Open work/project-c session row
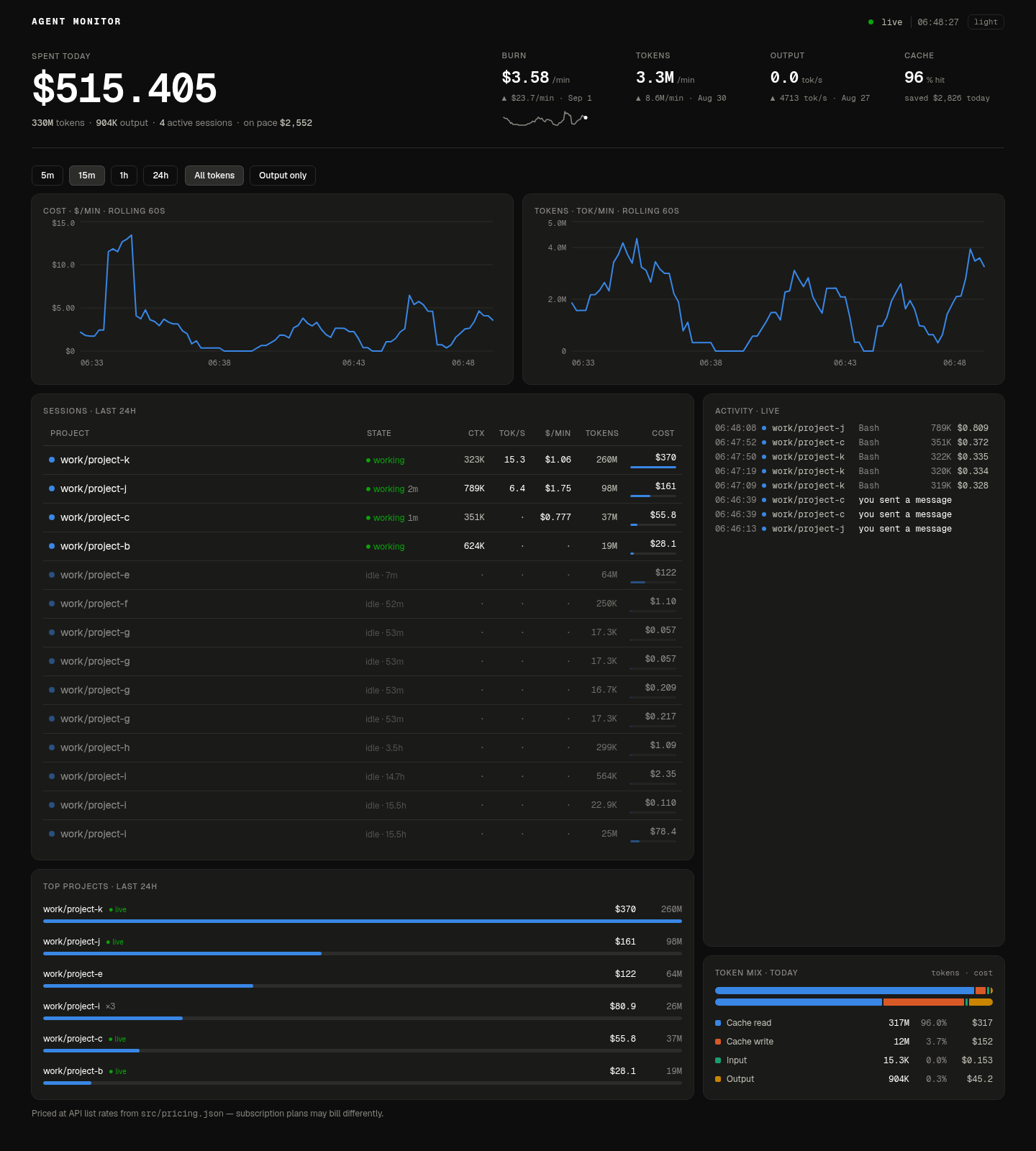Viewport: 1036px width, 1151px height. pyautogui.click(x=363, y=518)
